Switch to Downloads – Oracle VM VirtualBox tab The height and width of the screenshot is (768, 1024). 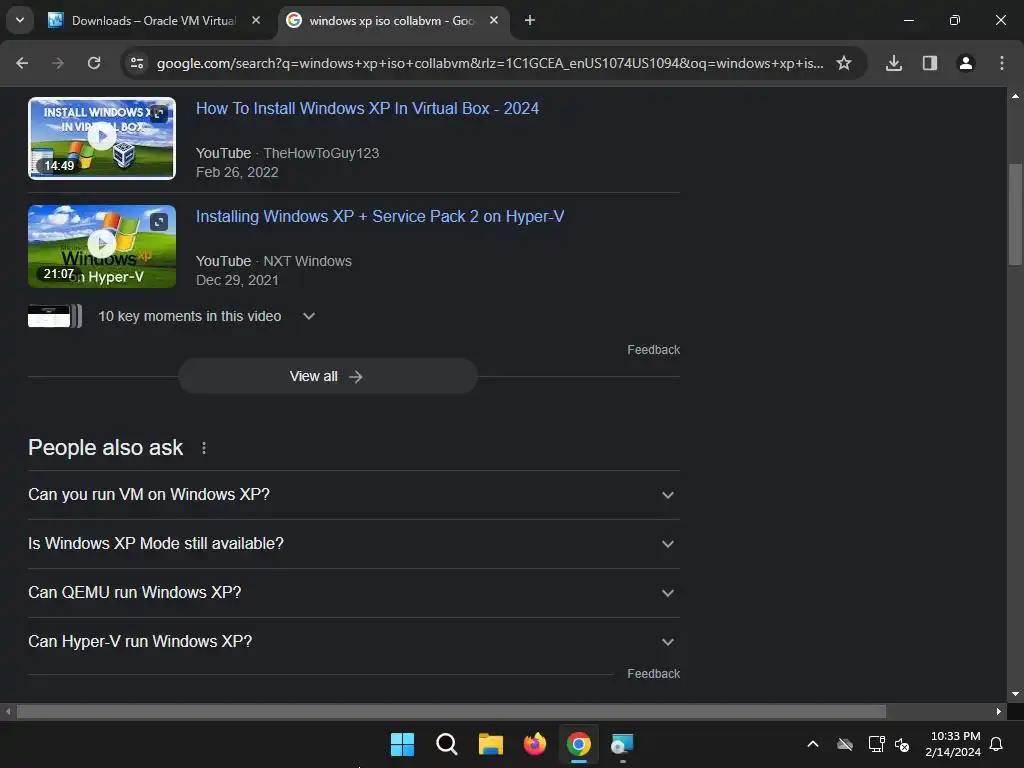(153, 21)
